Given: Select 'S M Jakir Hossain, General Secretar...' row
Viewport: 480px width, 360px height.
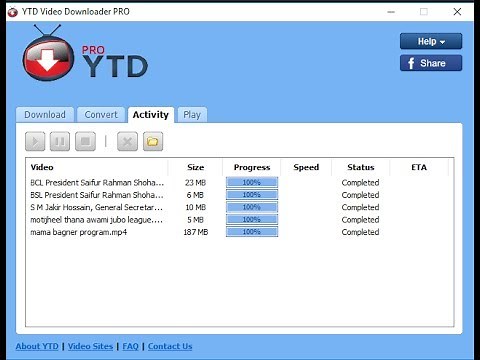Looking at the screenshot, I should [239, 207].
